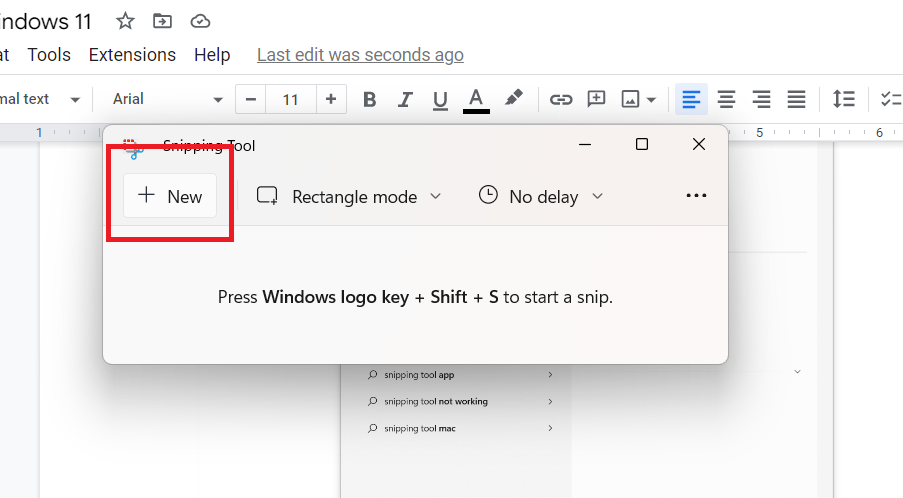Justify the text alignment

click(796, 99)
